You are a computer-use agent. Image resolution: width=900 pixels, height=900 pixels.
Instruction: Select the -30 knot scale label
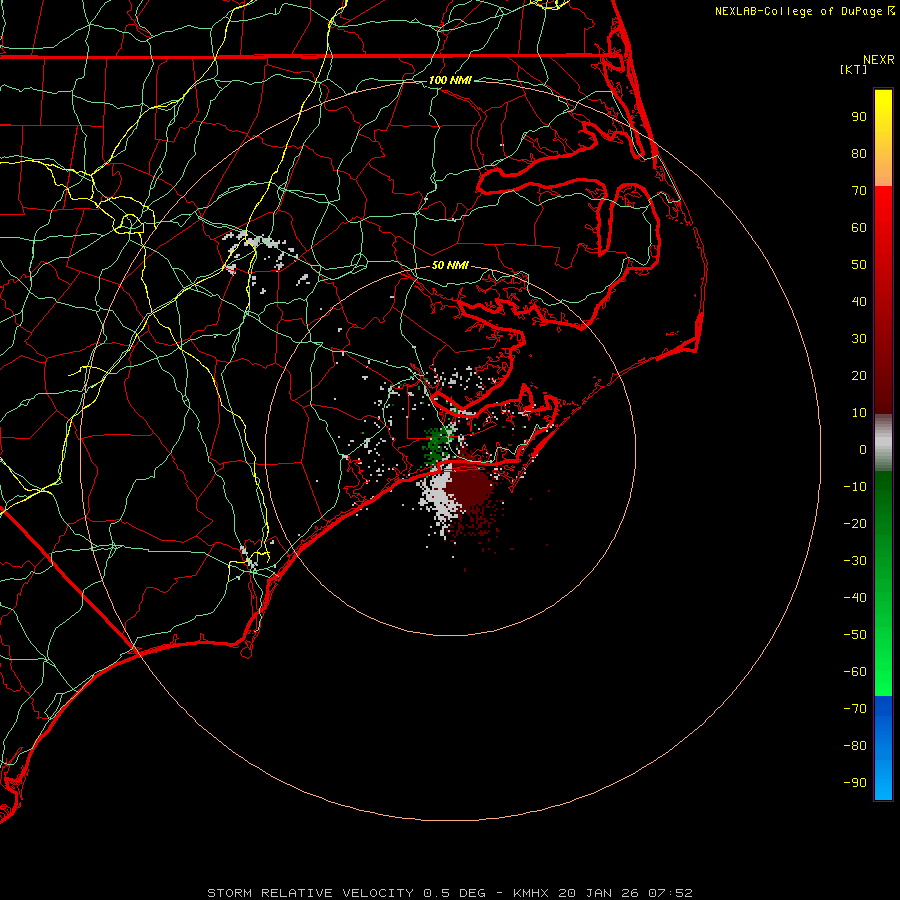(855, 561)
